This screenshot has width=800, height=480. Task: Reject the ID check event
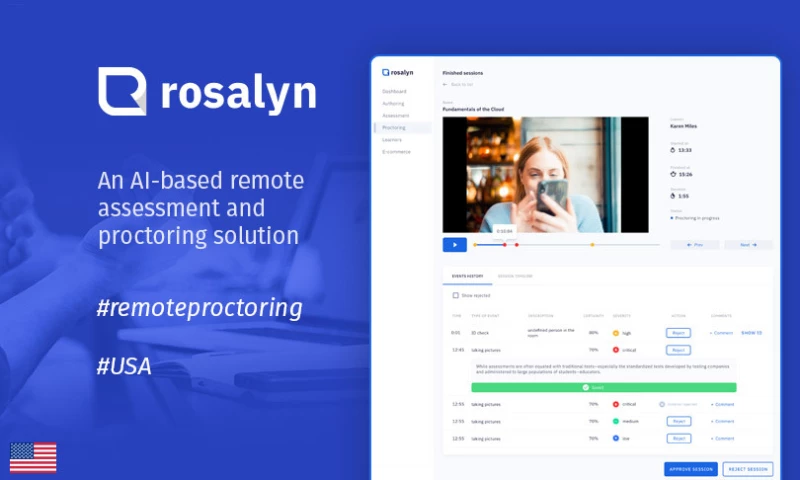point(678,333)
